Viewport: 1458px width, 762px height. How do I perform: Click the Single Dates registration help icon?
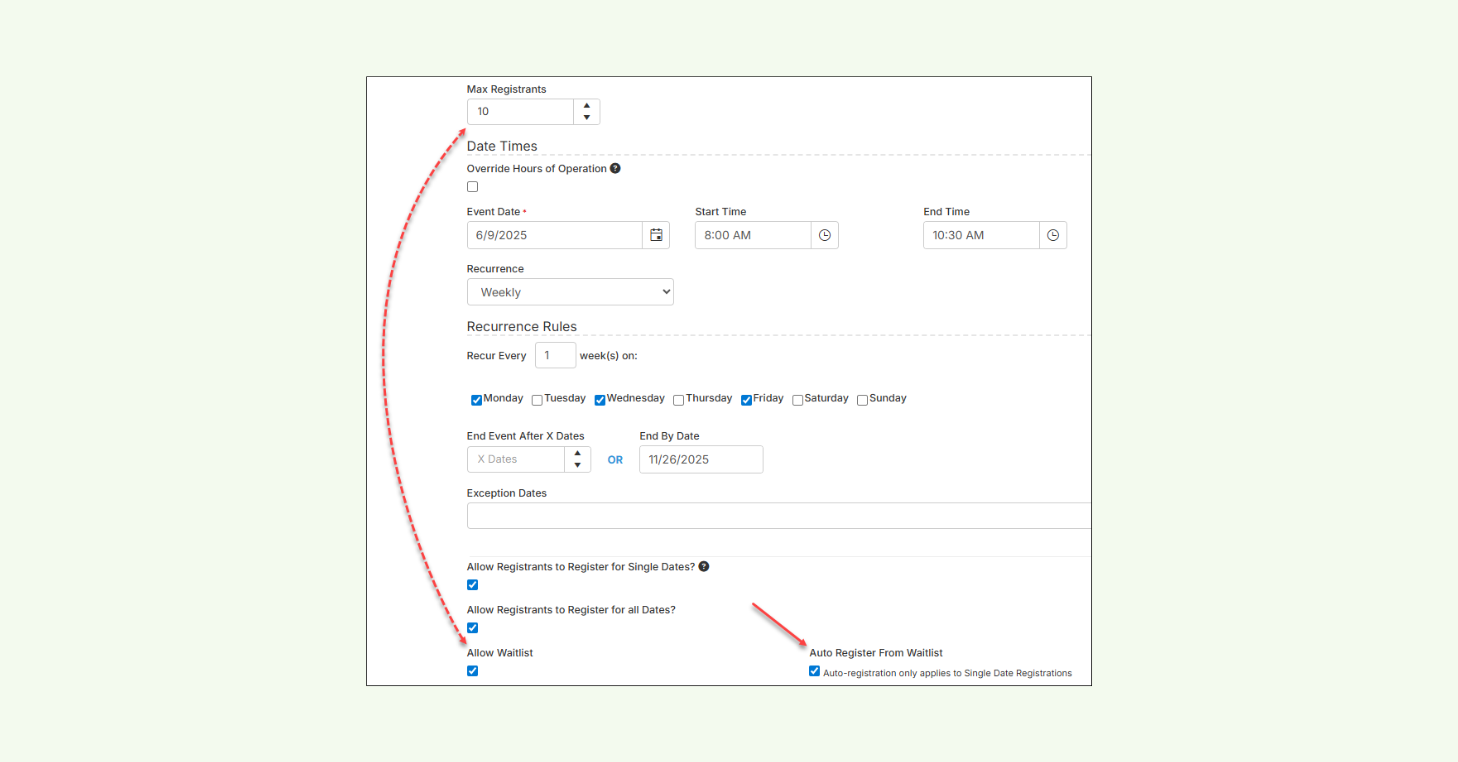pyautogui.click(x=703, y=566)
